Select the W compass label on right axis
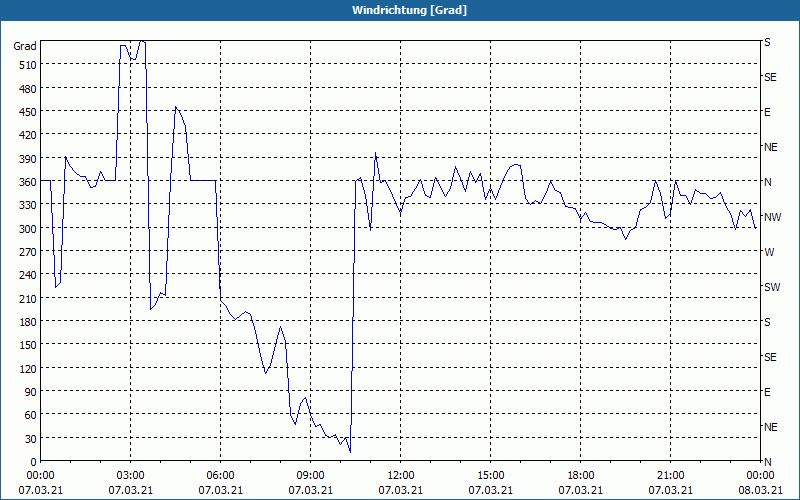The height and width of the screenshot is (500, 800). [x=769, y=252]
